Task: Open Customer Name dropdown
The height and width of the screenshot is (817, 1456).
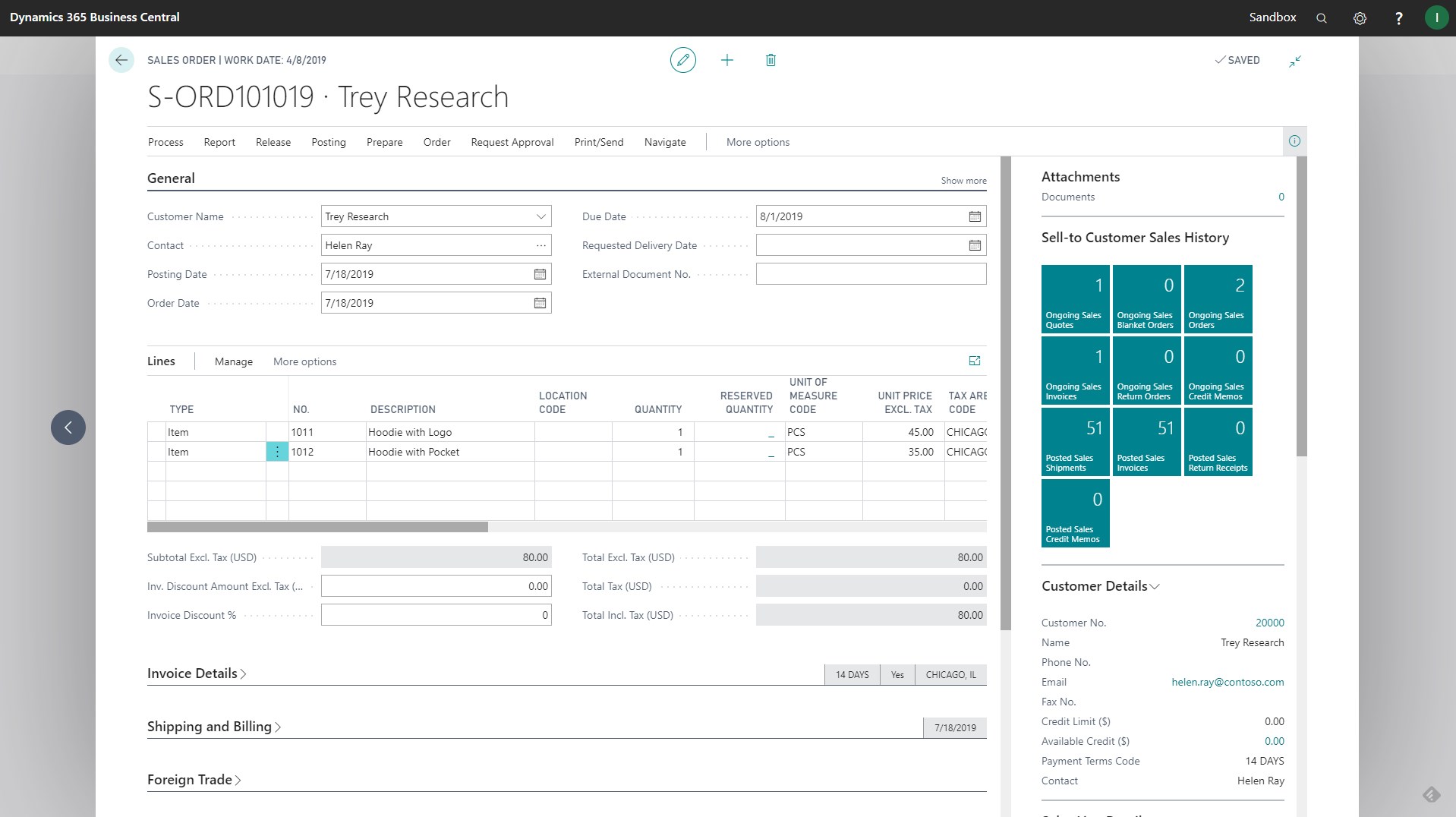Action: tap(541, 216)
